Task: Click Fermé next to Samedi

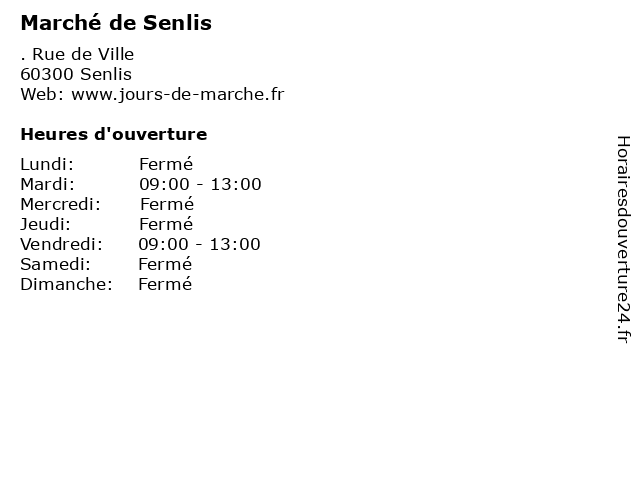Action: click(x=165, y=264)
